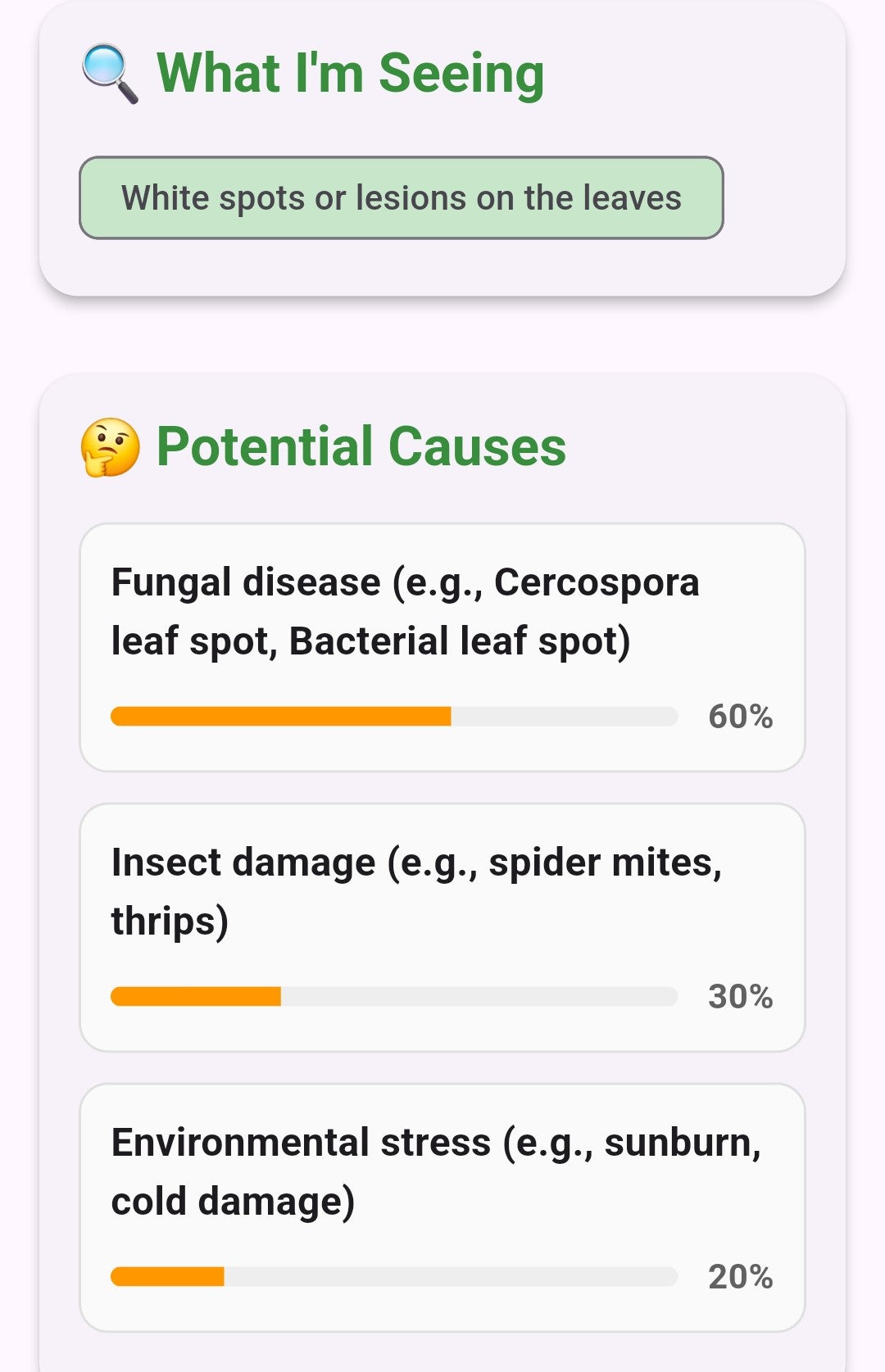
Task: Click the 20% percentage label
Action: (741, 1277)
